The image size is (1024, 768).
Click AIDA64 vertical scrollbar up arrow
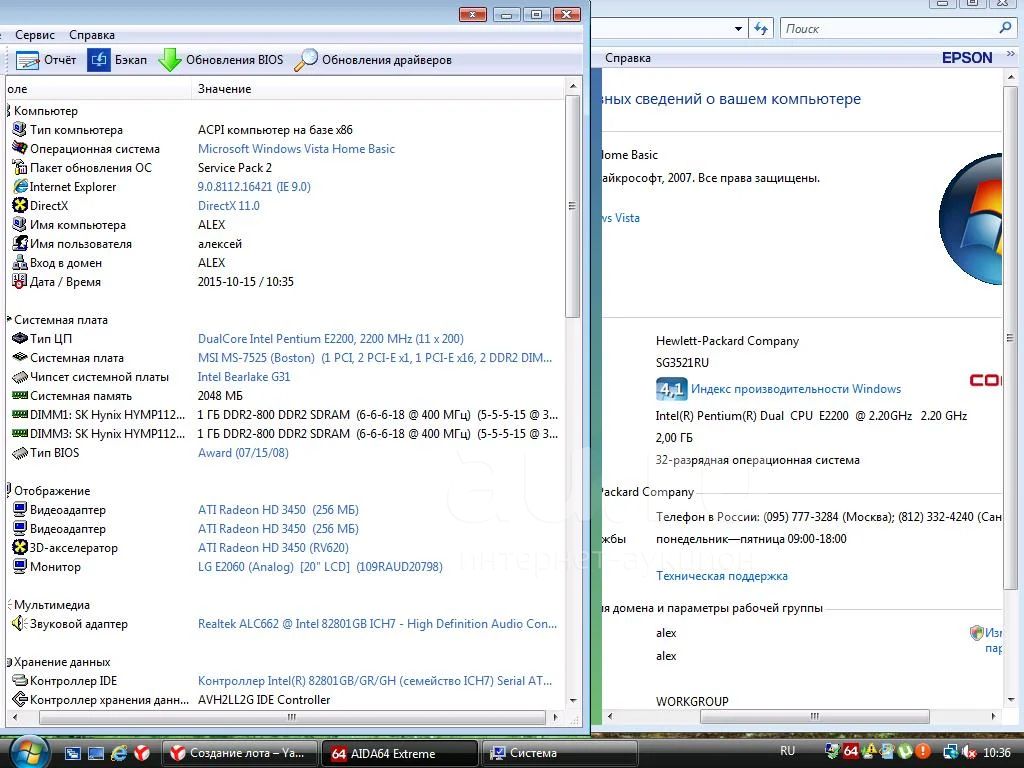[573, 86]
